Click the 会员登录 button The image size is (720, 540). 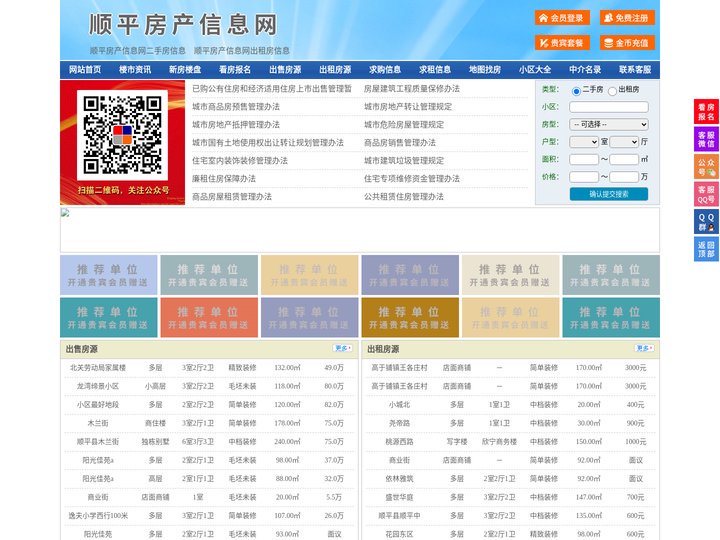[562, 18]
